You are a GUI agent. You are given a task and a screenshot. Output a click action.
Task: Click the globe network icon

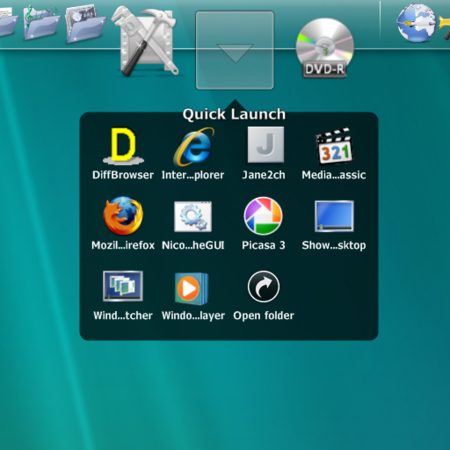point(416,23)
